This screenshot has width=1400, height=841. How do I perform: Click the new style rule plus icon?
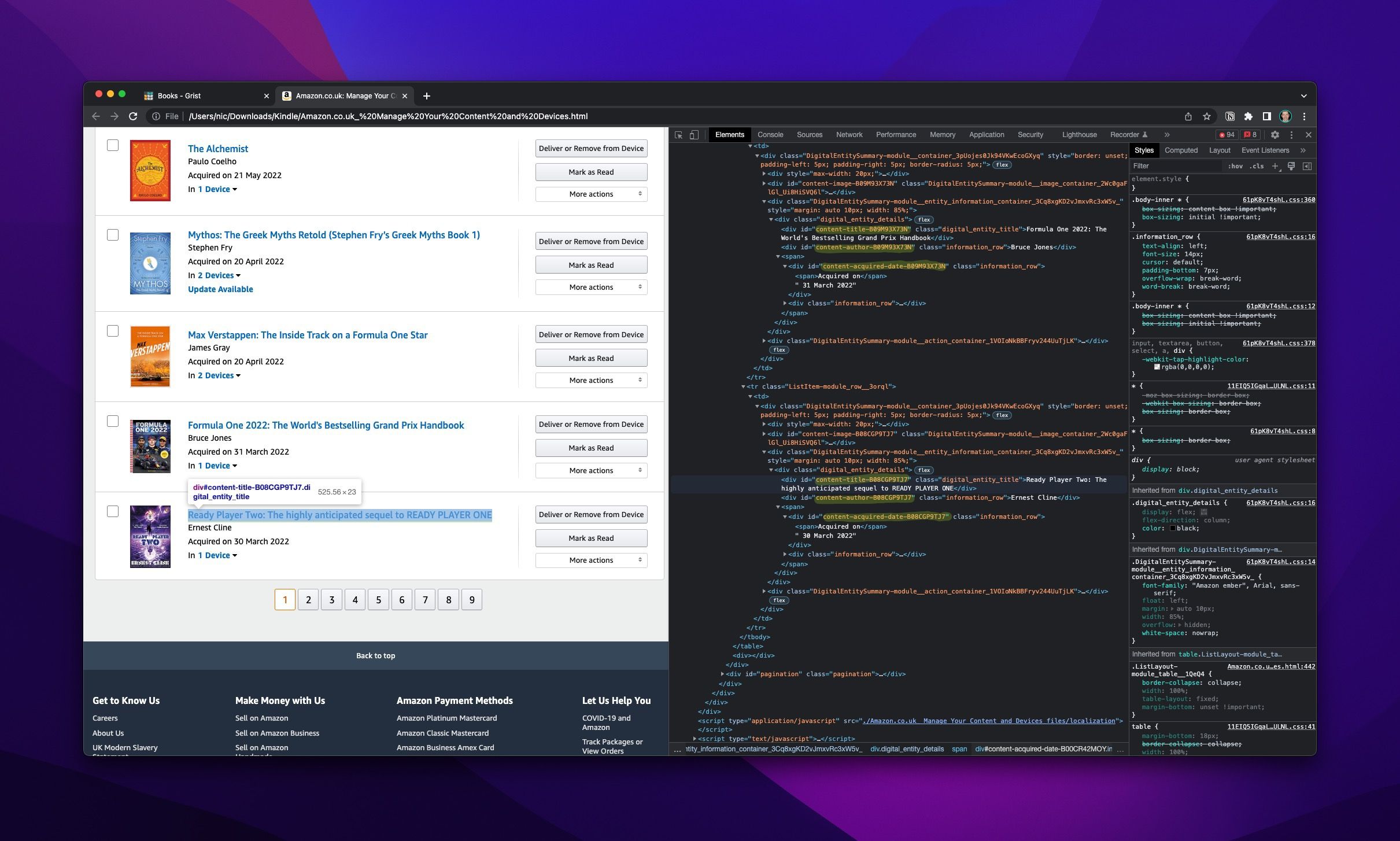[1275, 166]
